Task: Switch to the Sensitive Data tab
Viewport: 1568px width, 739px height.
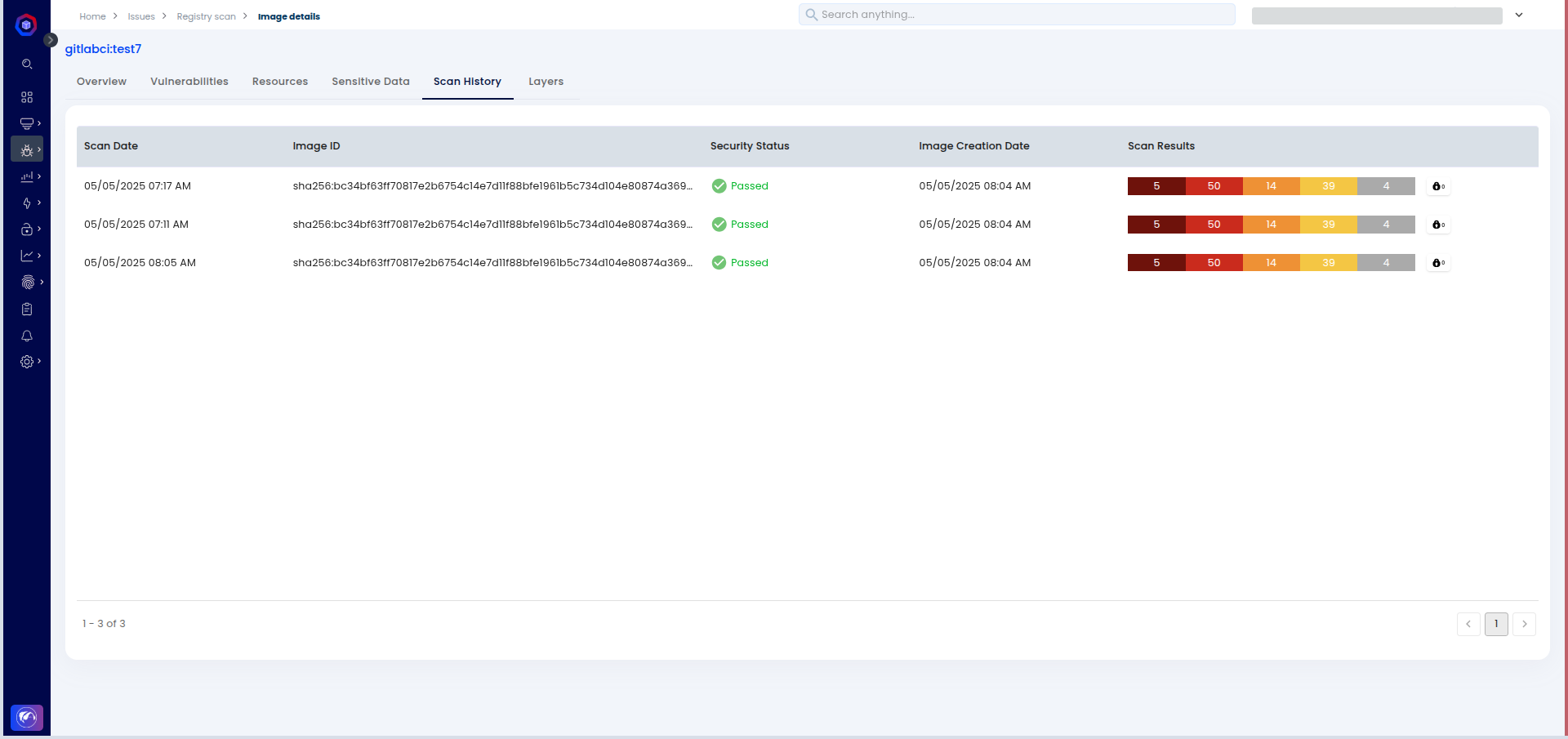Action: point(371,82)
